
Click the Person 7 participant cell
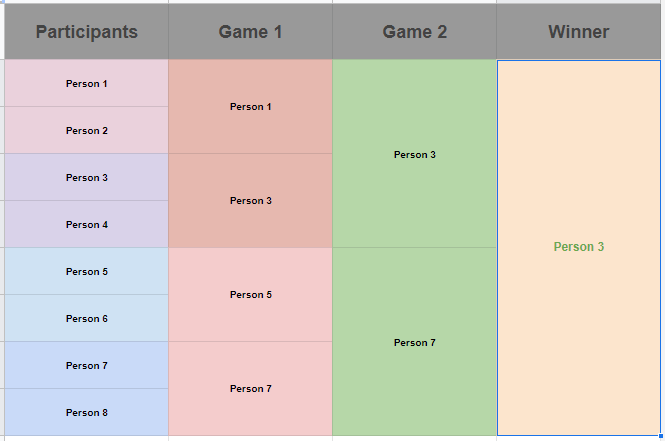click(87, 366)
